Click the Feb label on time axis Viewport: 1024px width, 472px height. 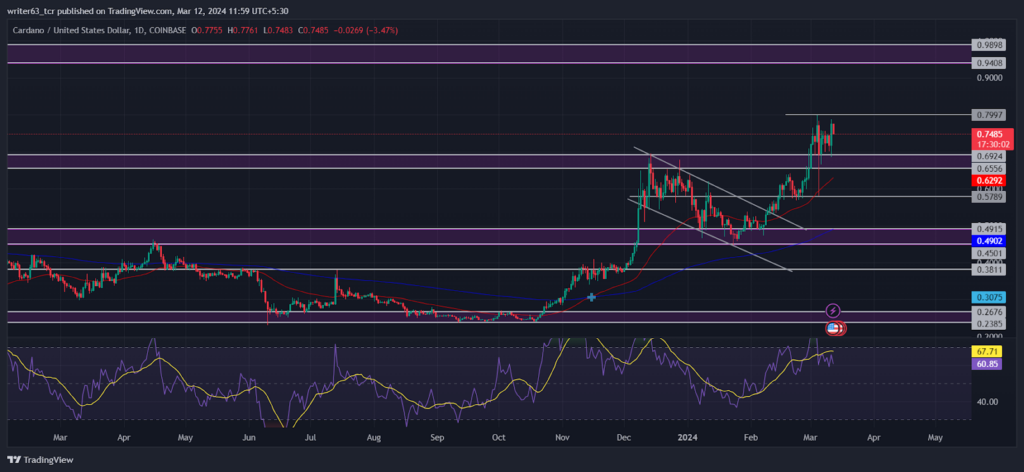pyautogui.click(x=750, y=437)
